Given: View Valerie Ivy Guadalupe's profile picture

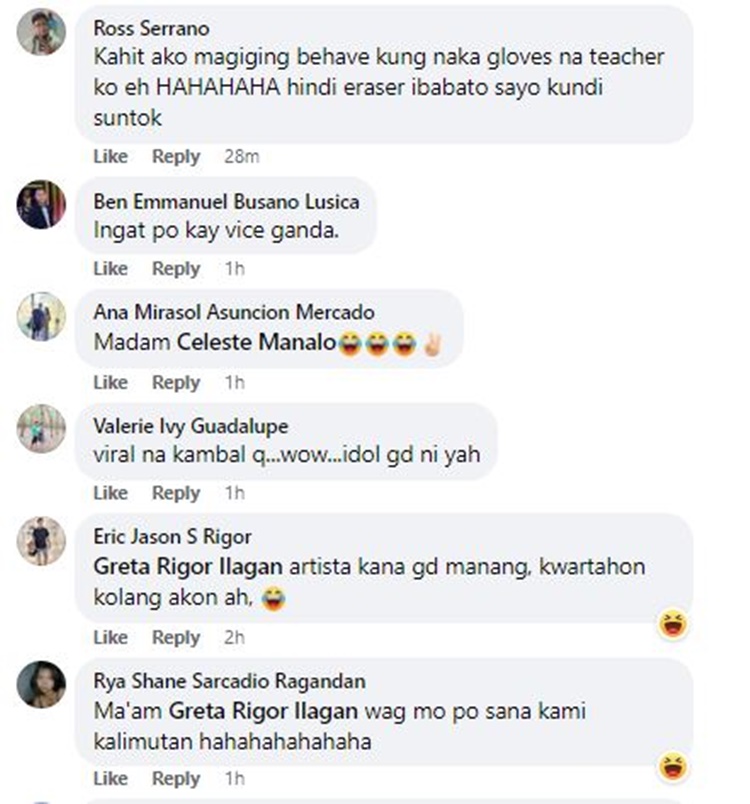Looking at the screenshot, I should pyautogui.click(x=41, y=429).
